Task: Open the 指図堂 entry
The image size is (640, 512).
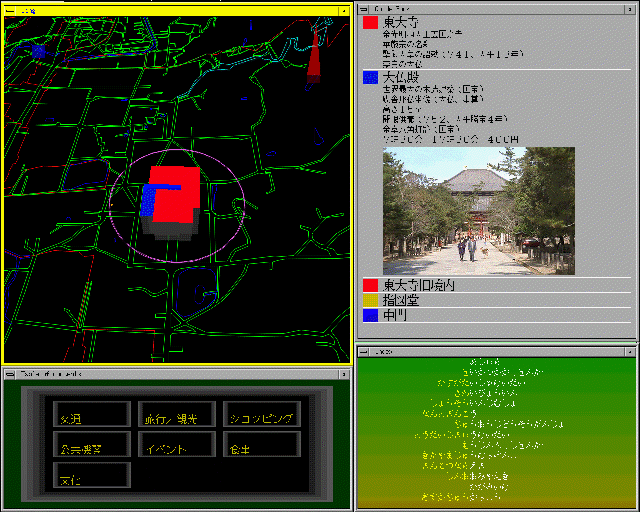Action: (x=401, y=301)
